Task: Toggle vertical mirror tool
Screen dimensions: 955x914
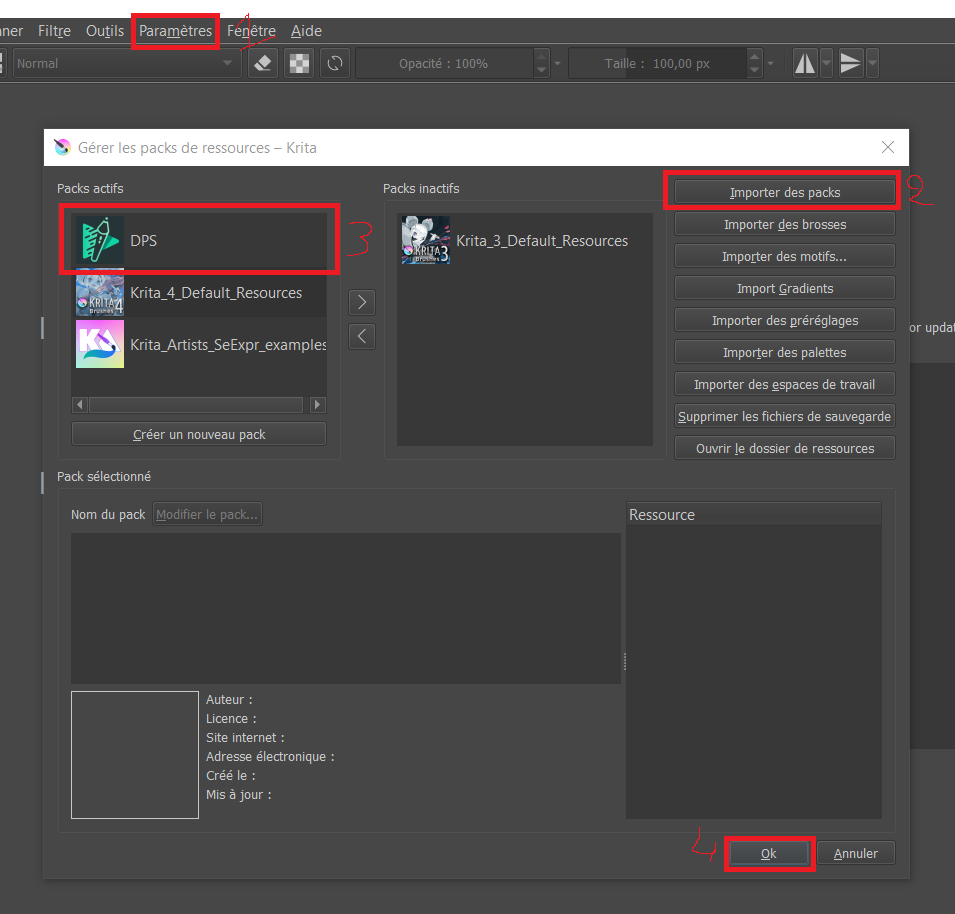Action: pyautogui.click(x=850, y=63)
